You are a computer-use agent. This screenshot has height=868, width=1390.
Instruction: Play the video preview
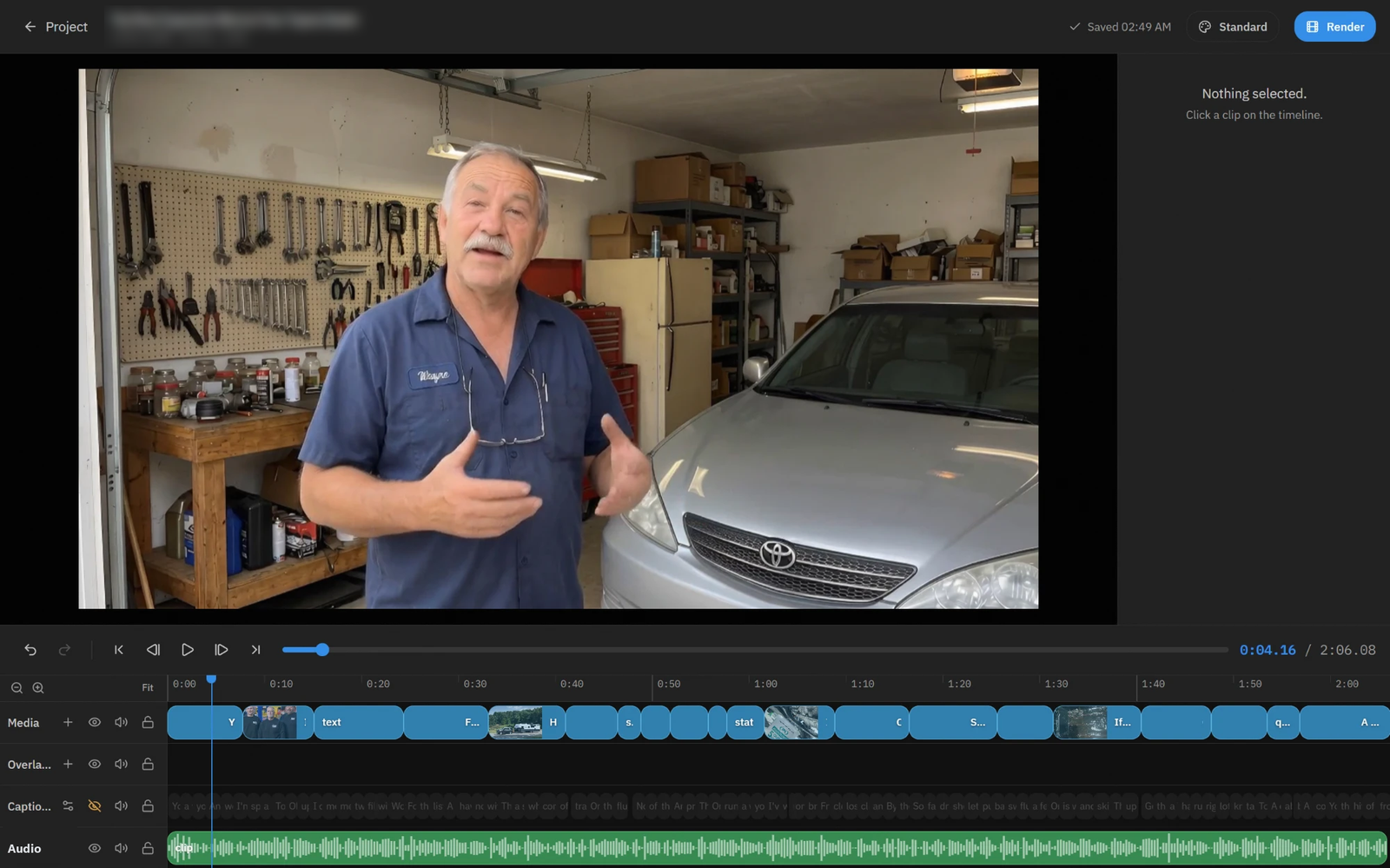(x=187, y=650)
